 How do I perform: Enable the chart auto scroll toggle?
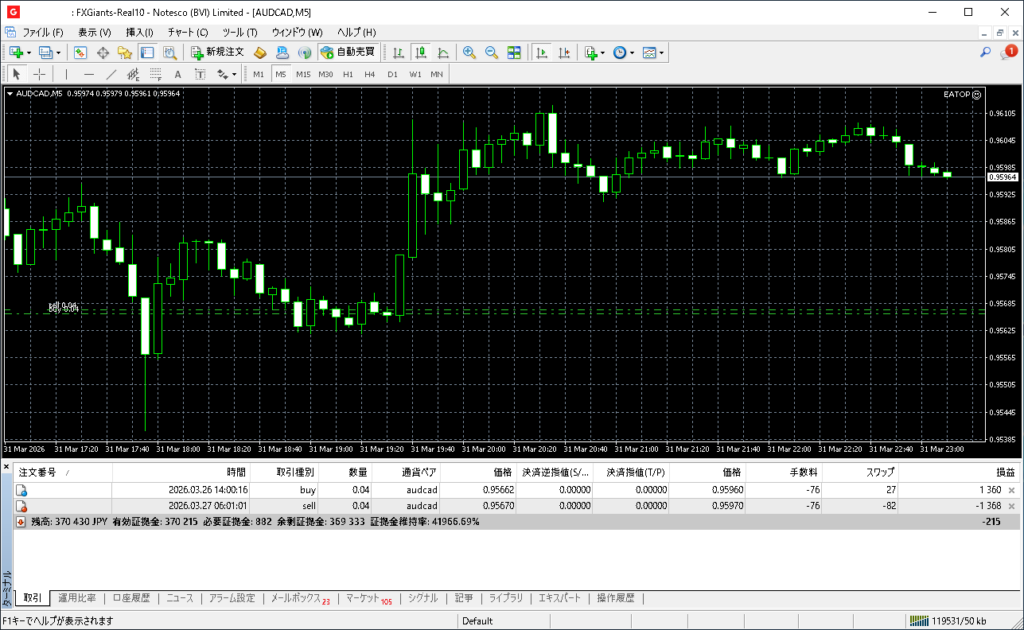tap(541, 52)
